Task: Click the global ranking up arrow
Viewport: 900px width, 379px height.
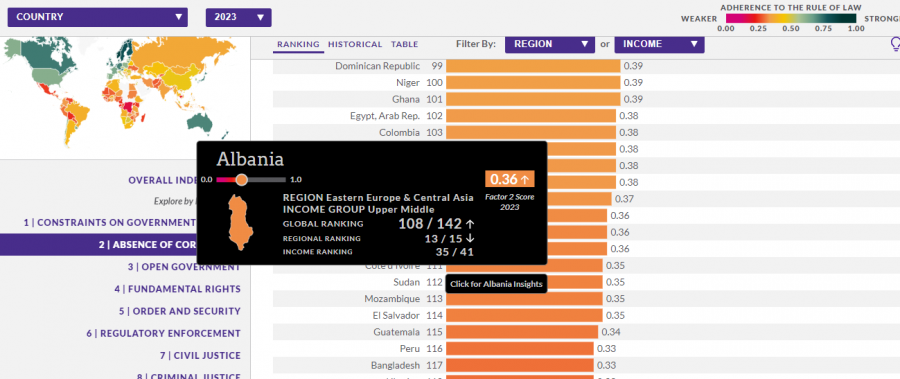Action: coord(470,224)
